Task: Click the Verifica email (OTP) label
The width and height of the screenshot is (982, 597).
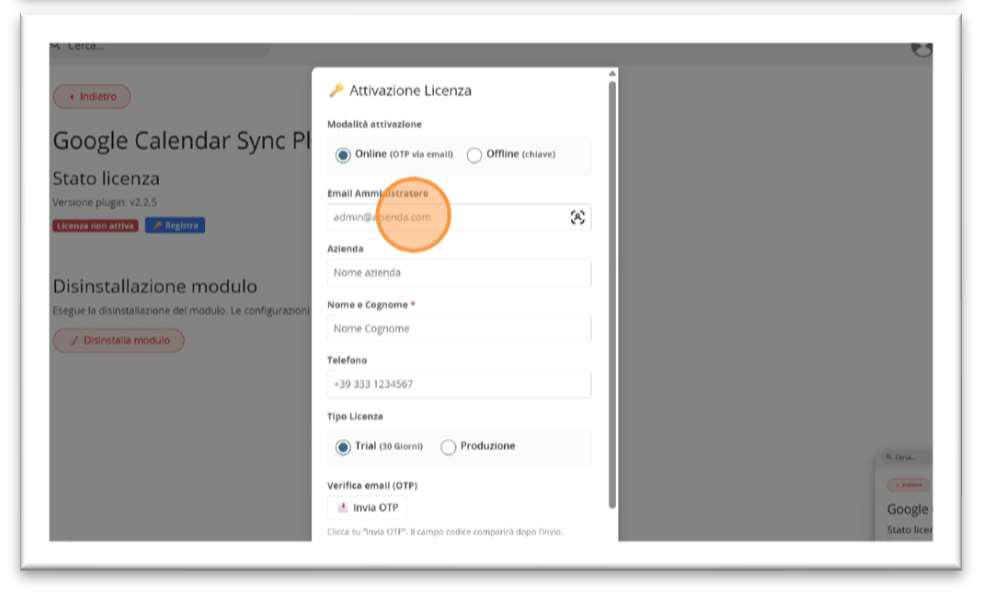Action: pos(372,485)
